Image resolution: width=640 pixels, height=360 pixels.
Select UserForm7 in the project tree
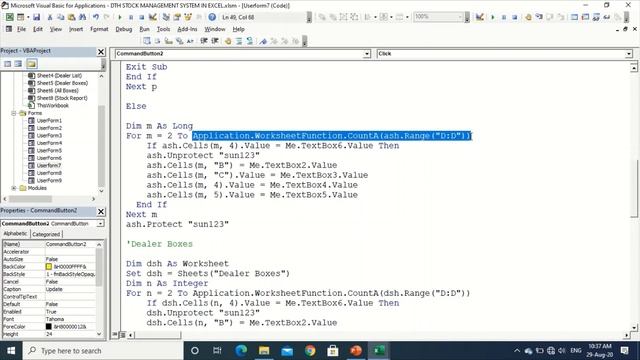(49, 165)
